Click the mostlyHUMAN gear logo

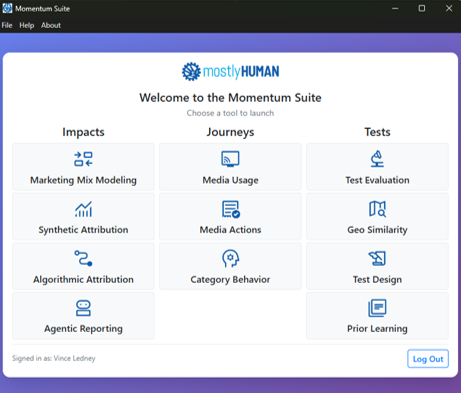(x=191, y=71)
